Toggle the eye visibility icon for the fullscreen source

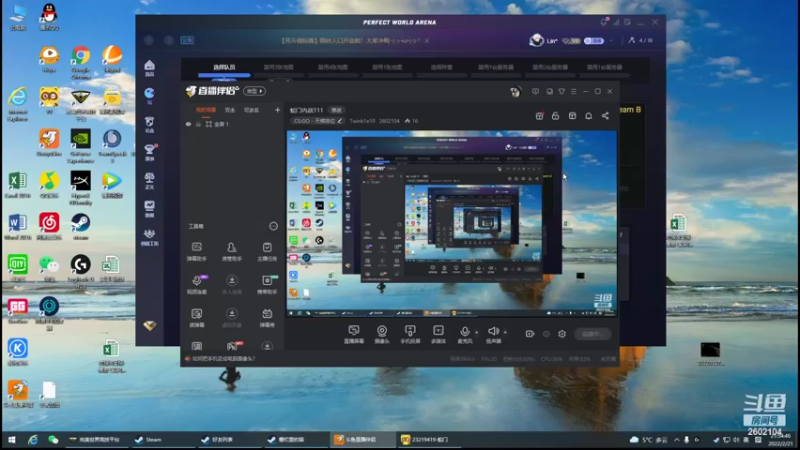188,124
